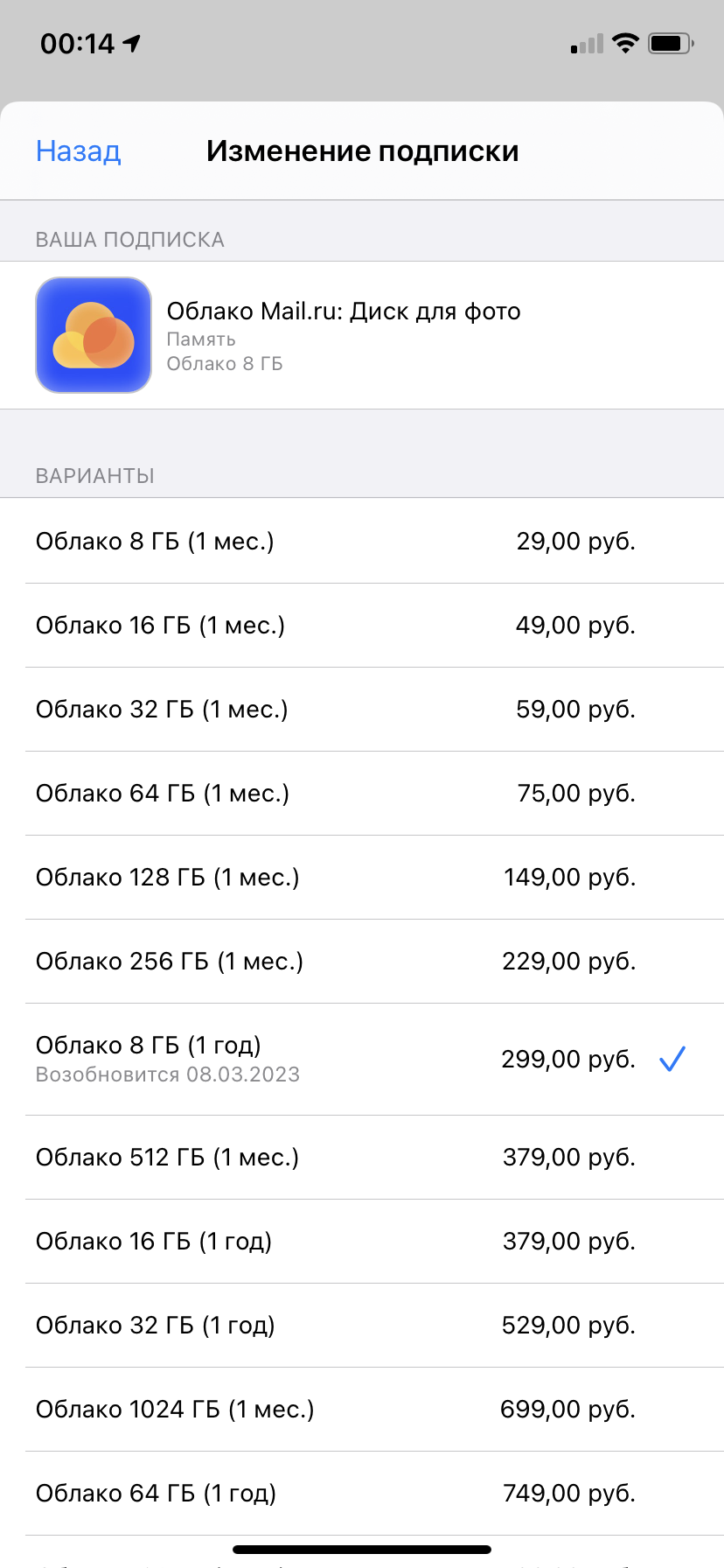Choose Облако 64 ГБ (1 мес.) subscription

(x=362, y=794)
